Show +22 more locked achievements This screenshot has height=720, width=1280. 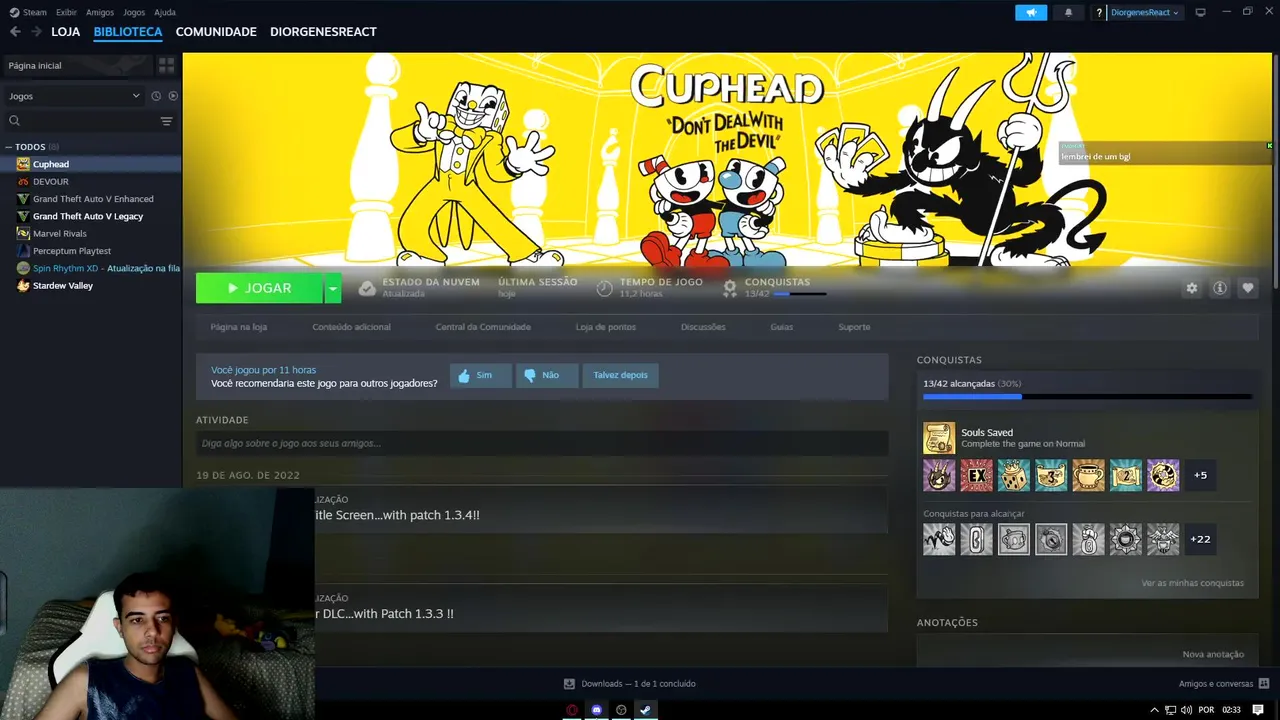tap(1200, 539)
